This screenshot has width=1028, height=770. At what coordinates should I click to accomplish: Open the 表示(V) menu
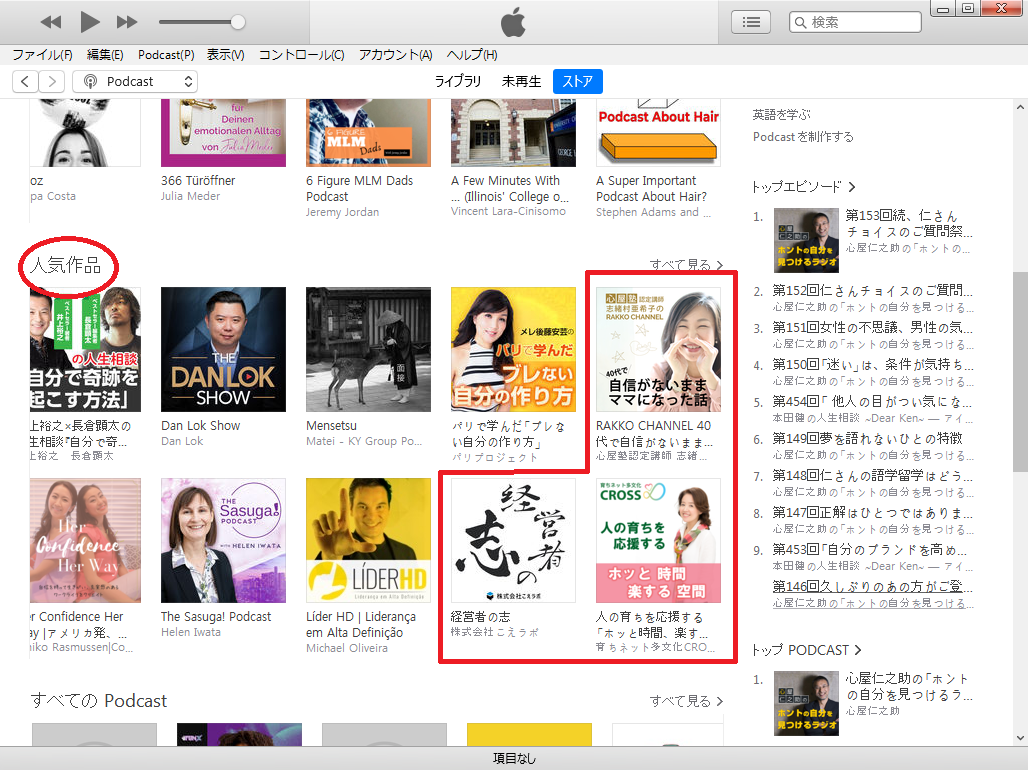pyautogui.click(x=226, y=55)
